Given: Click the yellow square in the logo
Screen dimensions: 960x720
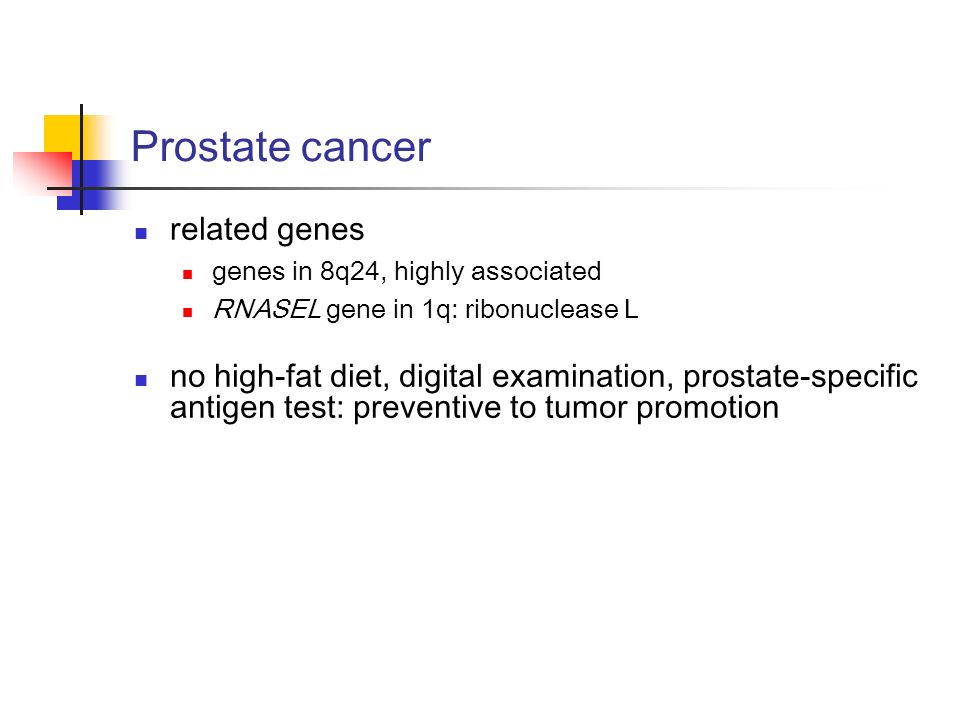Looking at the screenshot, I should point(62,134).
